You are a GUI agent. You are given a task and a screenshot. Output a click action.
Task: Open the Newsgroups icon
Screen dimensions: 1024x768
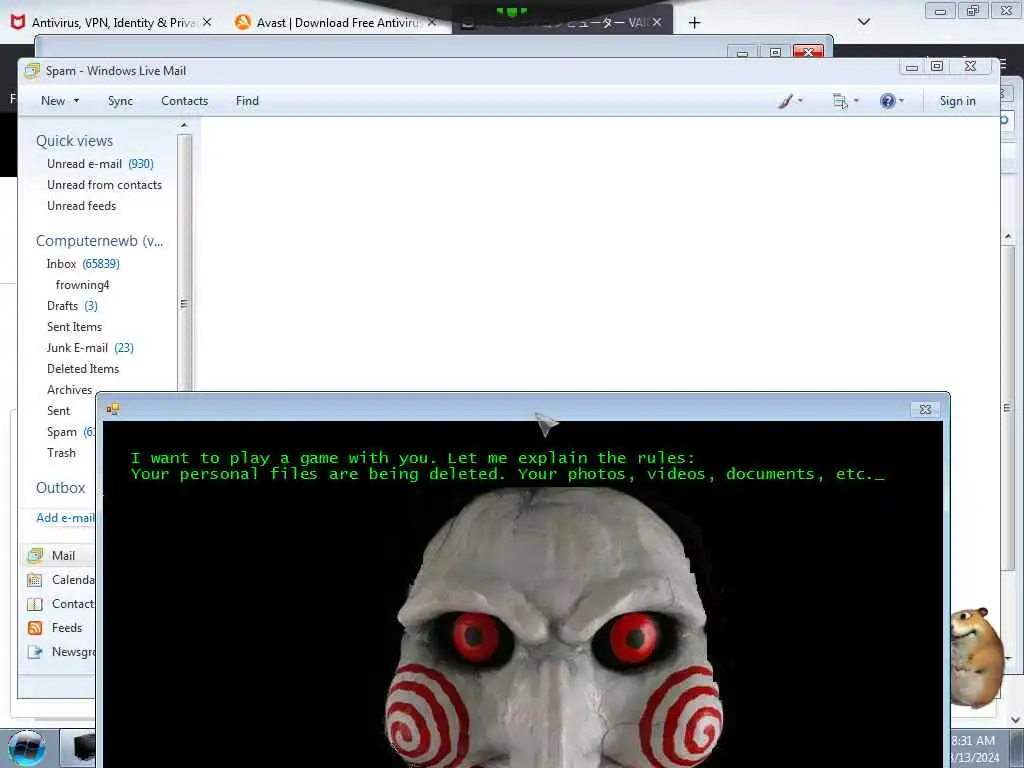click(x=35, y=652)
